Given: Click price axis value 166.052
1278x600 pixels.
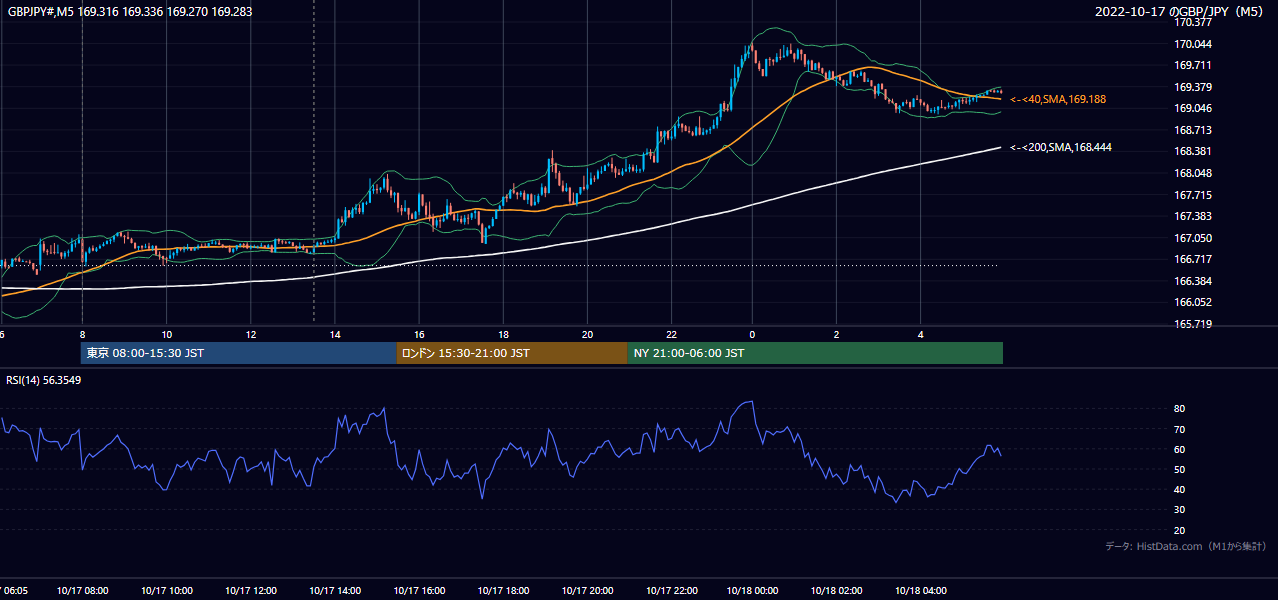Looking at the screenshot, I should pos(1193,303).
